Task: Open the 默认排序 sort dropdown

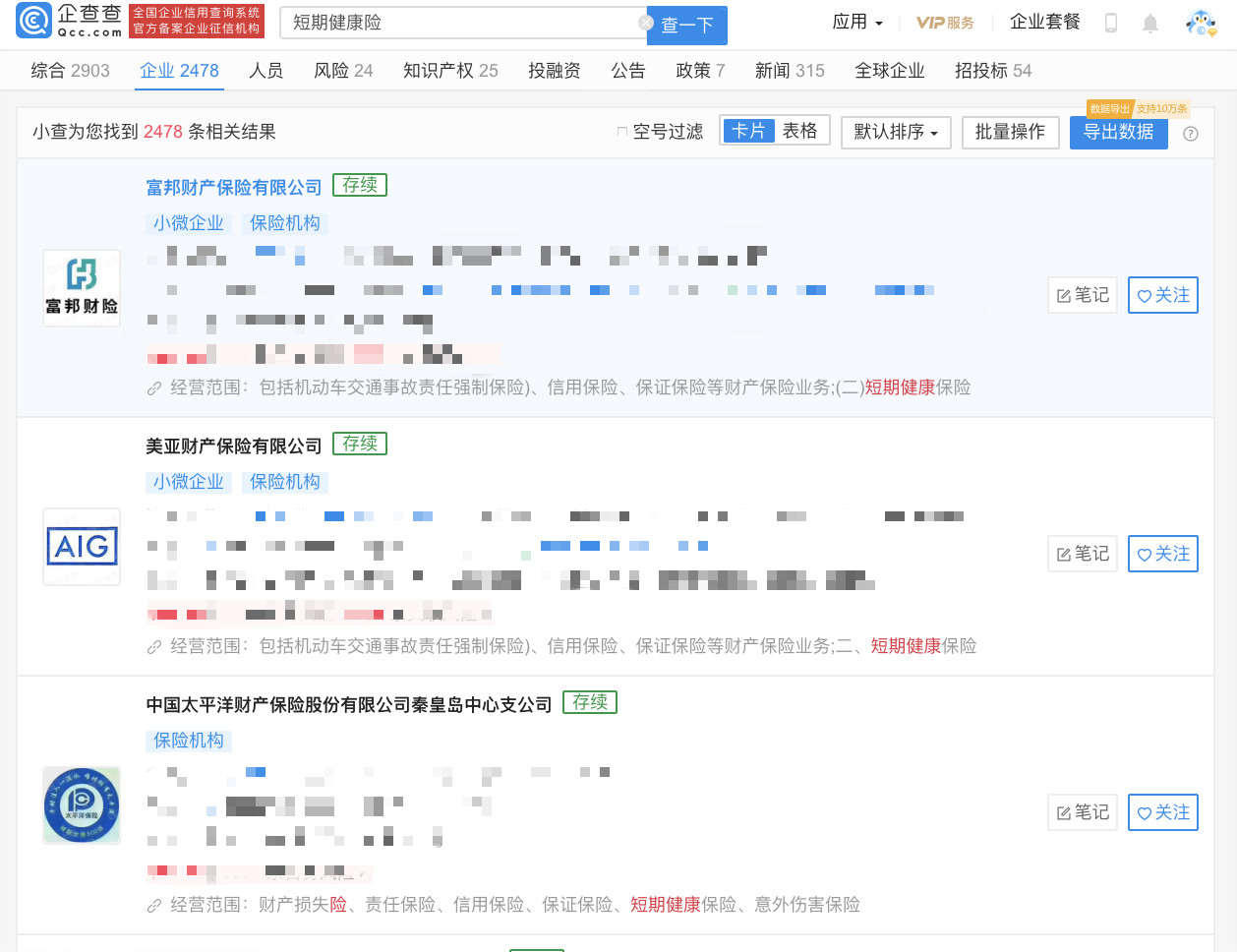Action: tap(896, 132)
